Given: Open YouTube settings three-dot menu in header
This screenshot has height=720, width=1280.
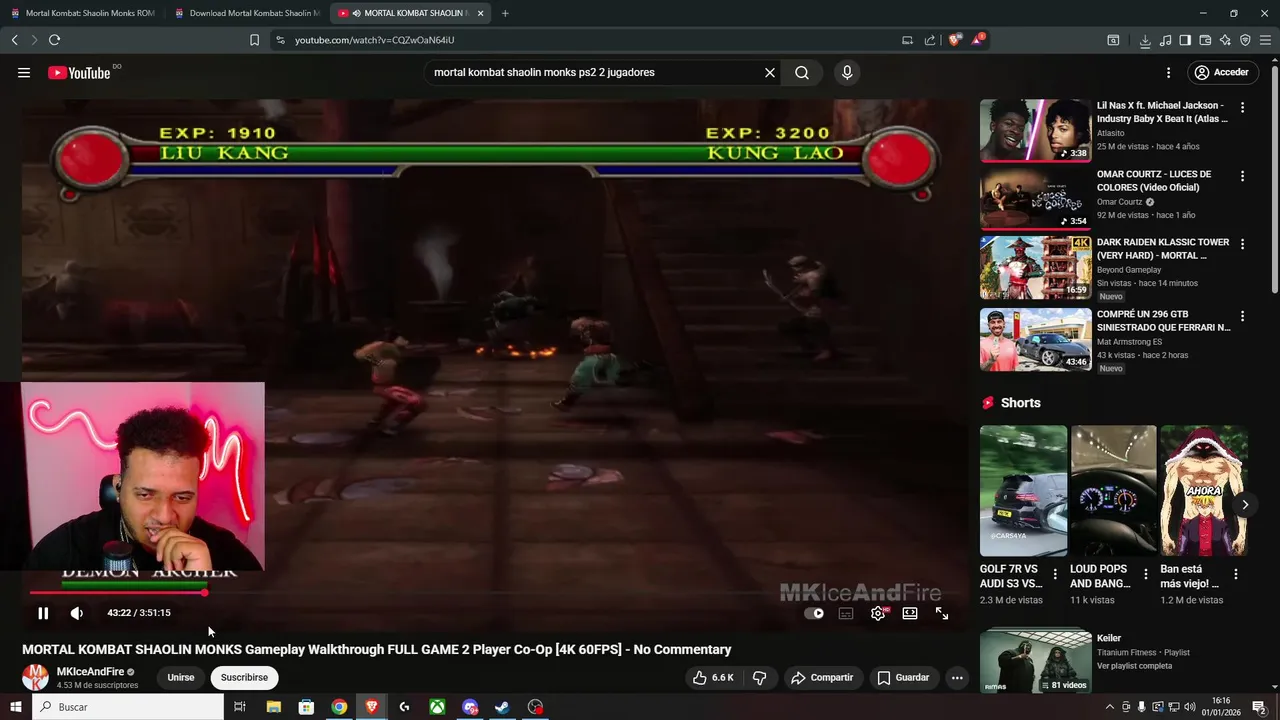Looking at the screenshot, I should 1168,72.
